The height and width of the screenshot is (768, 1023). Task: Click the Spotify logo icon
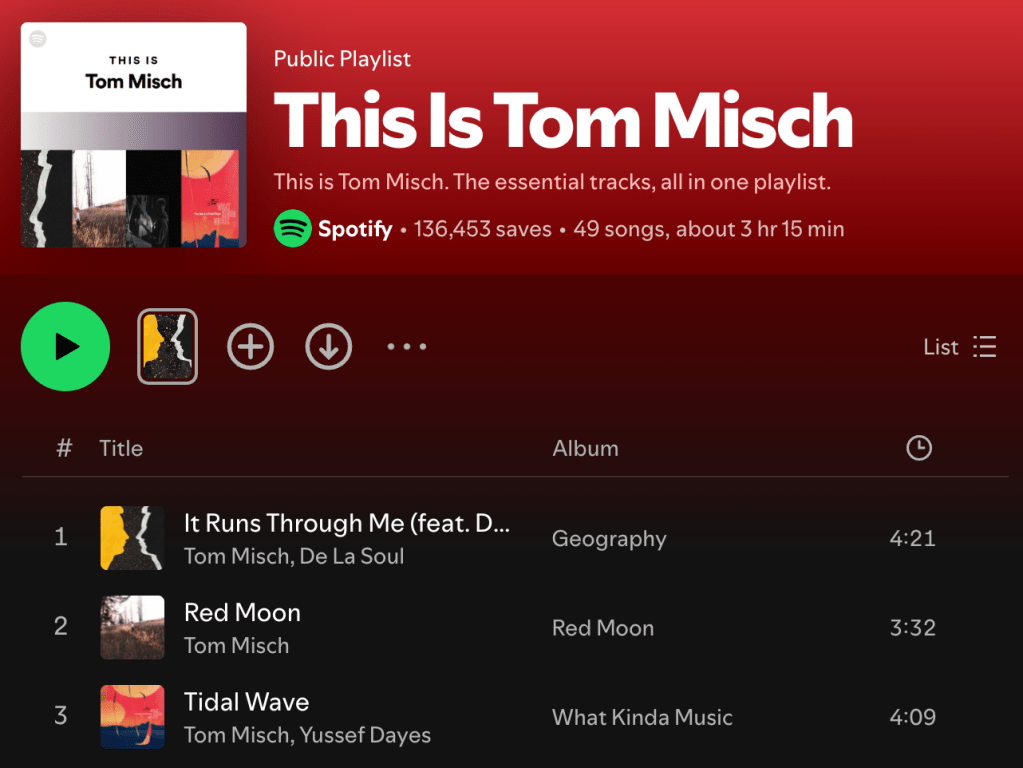292,229
